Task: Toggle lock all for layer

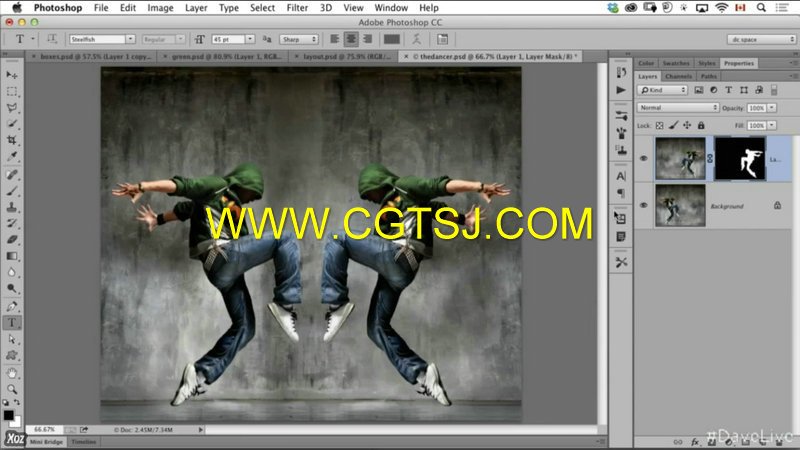Action: [701, 126]
